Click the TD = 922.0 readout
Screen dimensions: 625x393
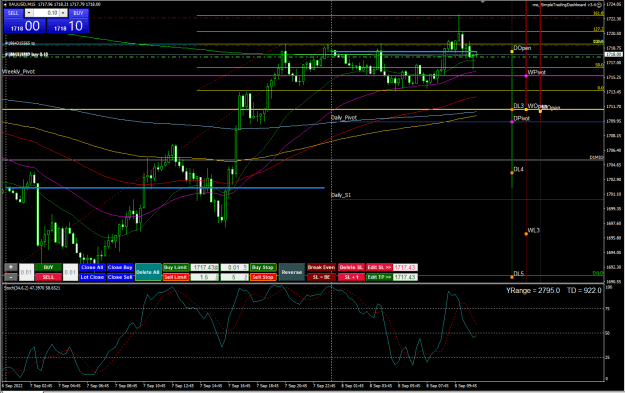(x=584, y=291)
